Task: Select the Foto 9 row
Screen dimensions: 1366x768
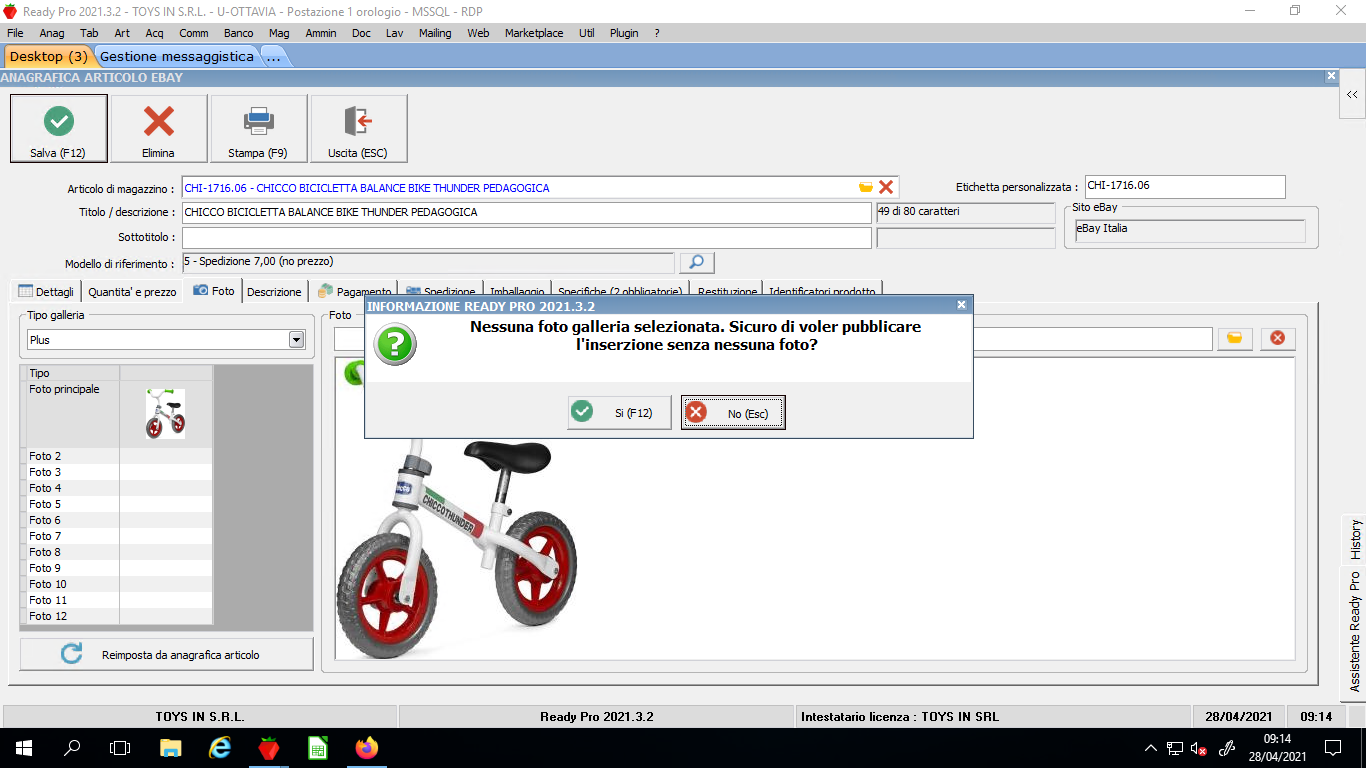Action: (x=116, y=568)
